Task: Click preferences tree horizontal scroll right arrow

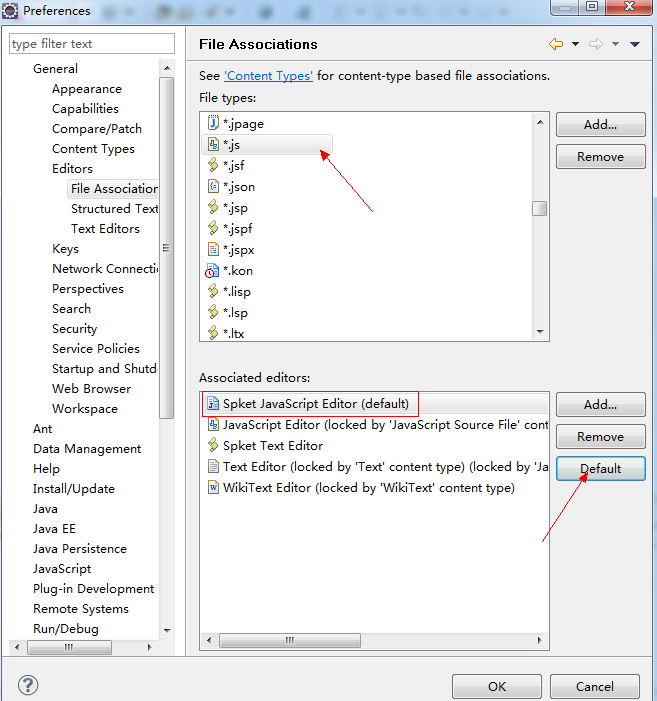Action: tap(149, 647)
